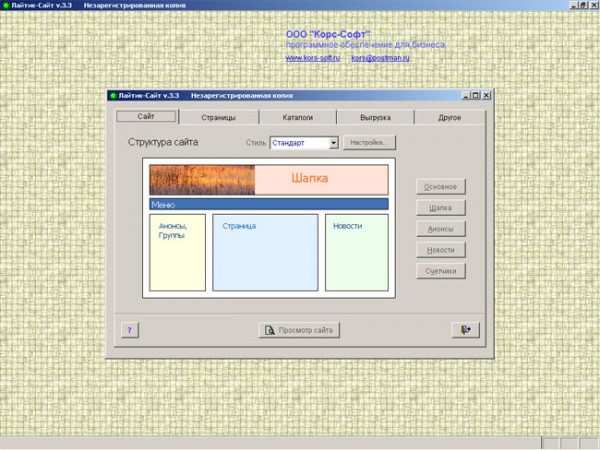Click the Анонсы button

[440, 229]
